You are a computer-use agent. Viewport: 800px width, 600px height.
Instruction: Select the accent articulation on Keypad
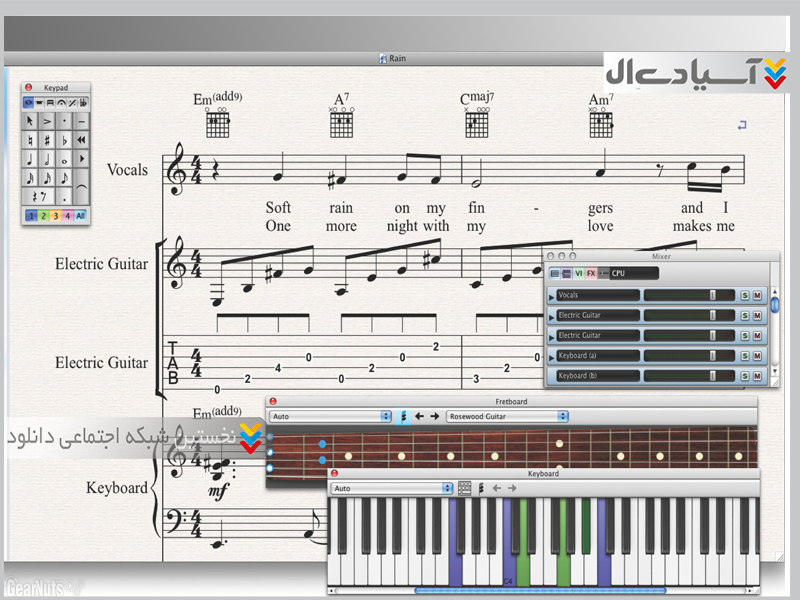pyautogui.click(x=47, y=121)
